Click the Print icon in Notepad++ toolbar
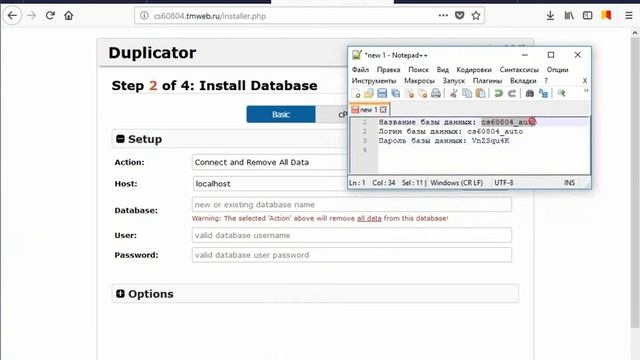Image resolution: width=640 pixels, height=360 pixels. pyautogui.click(x=436, y=93)
